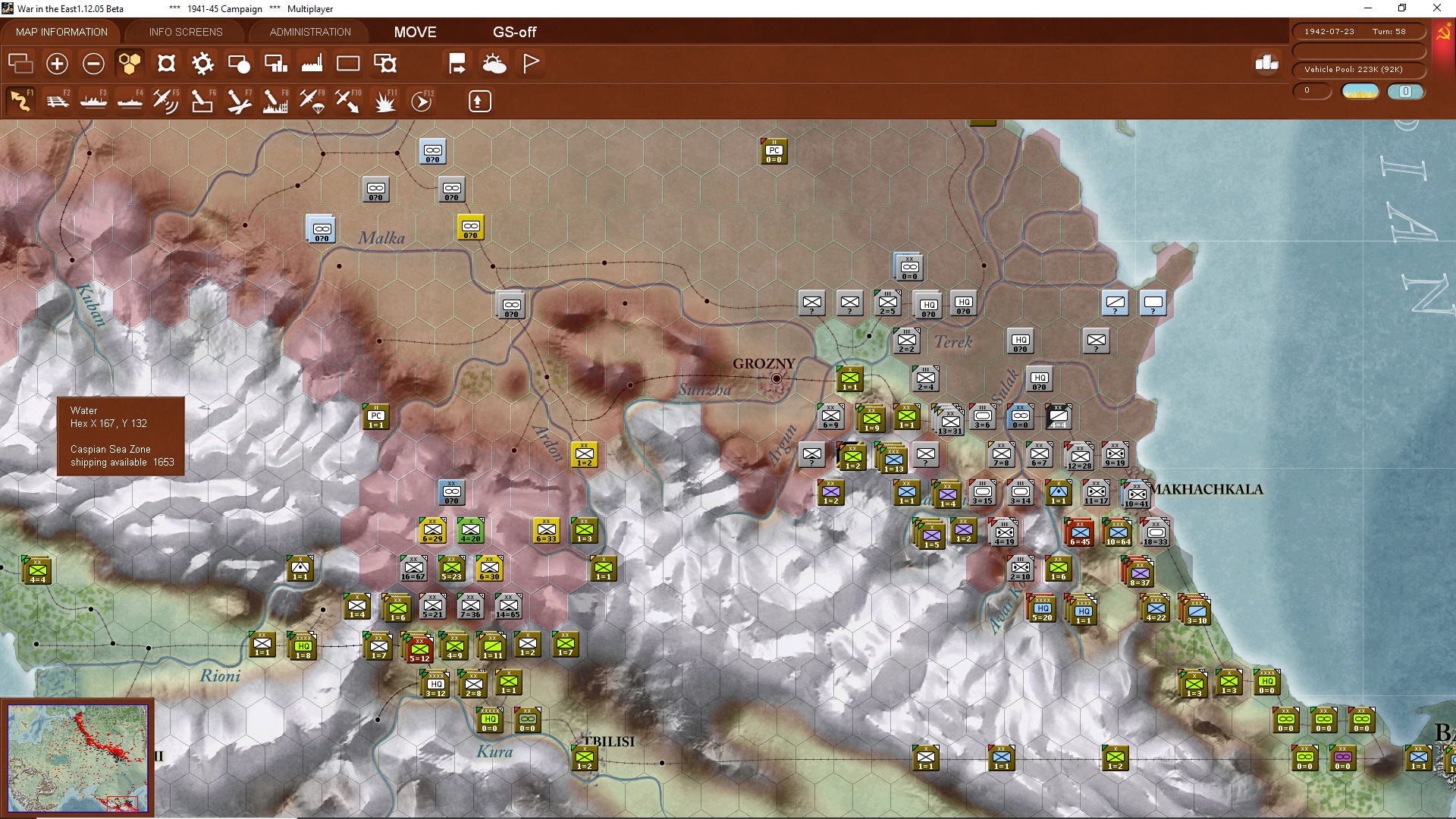Open the losses bar chart icon
1456x819 pixels.
pyautogui.click(x=1266, y=63)
